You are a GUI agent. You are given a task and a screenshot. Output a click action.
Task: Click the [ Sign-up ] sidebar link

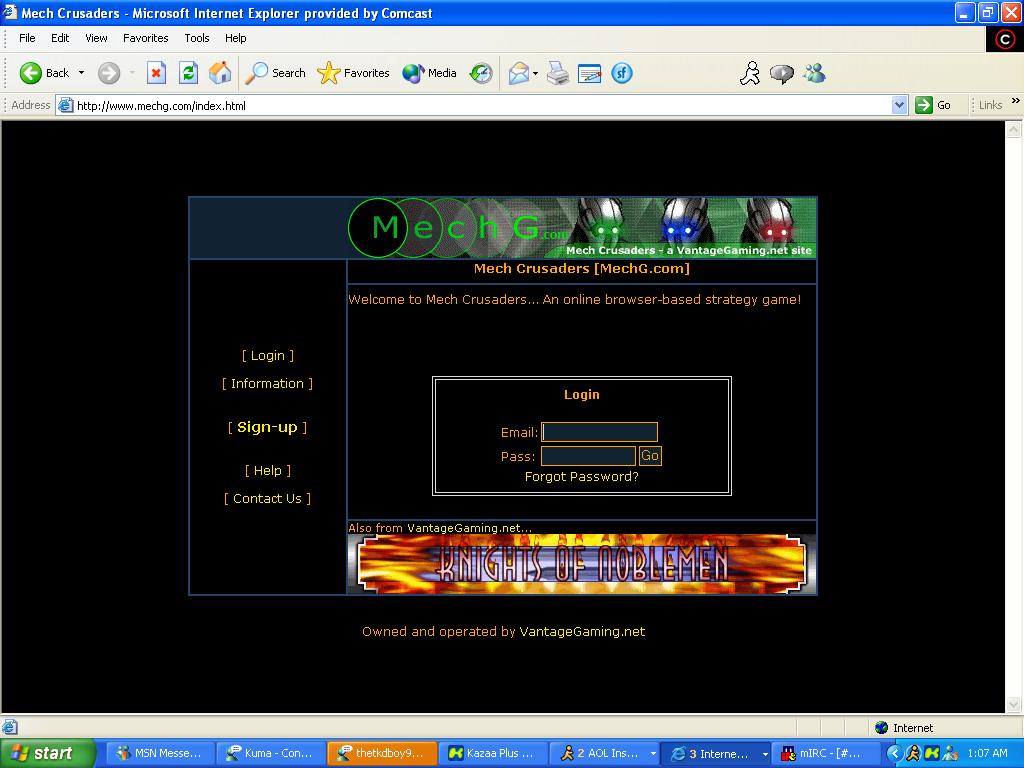[x=267, y=427]
